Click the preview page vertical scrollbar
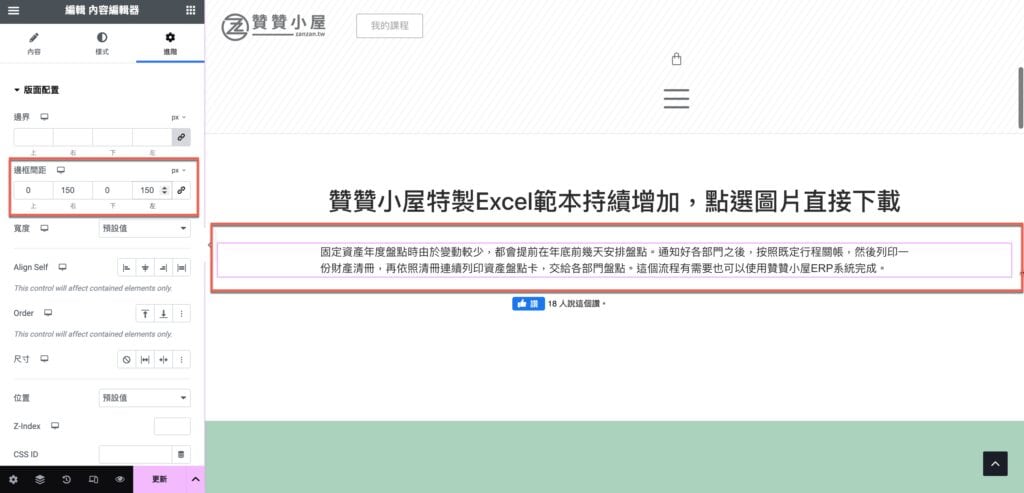The image size is (1024, 493). tap(1021, 97)
